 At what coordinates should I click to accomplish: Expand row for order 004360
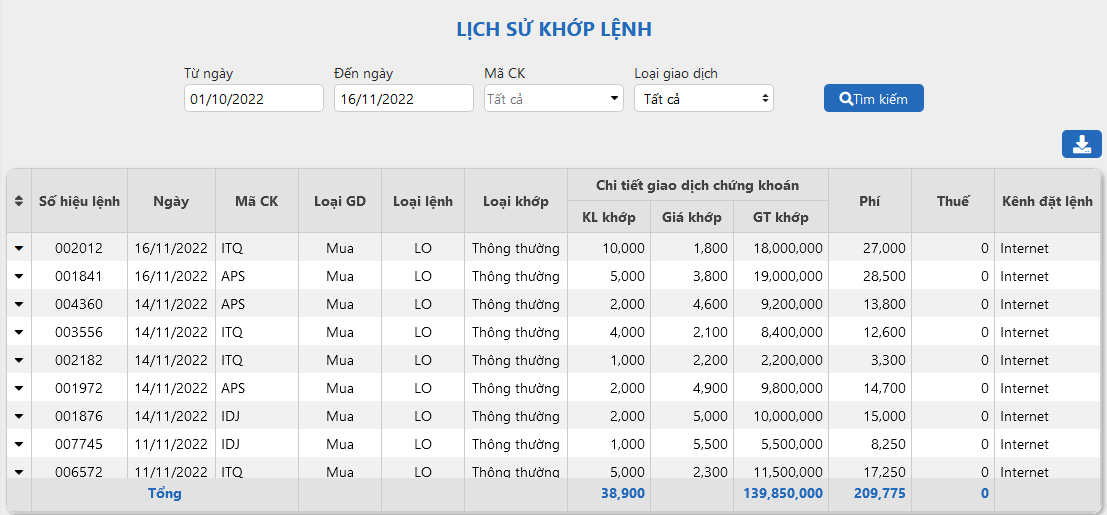(x=18, y=304)
